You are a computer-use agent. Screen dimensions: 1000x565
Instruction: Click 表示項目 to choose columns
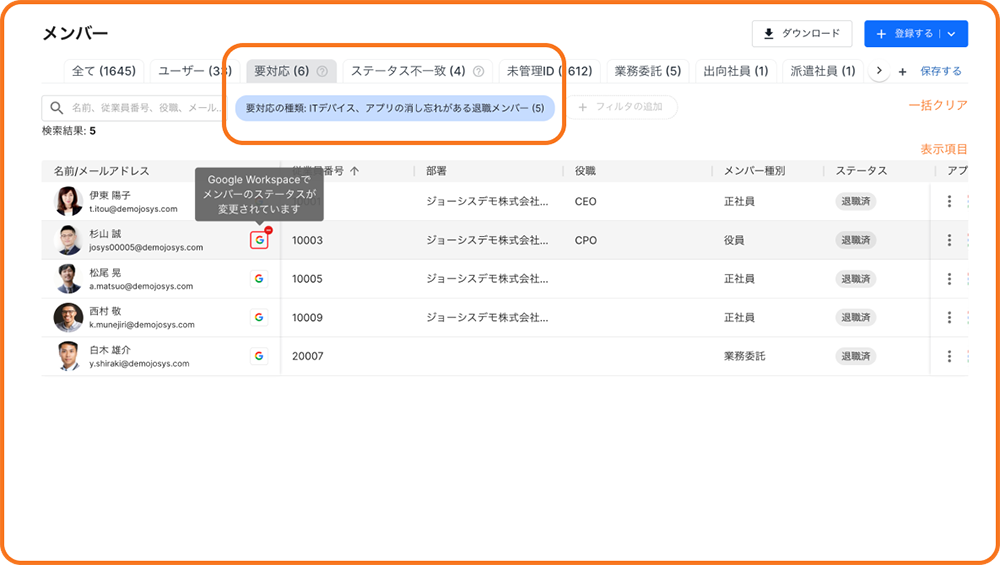point(943,149)
